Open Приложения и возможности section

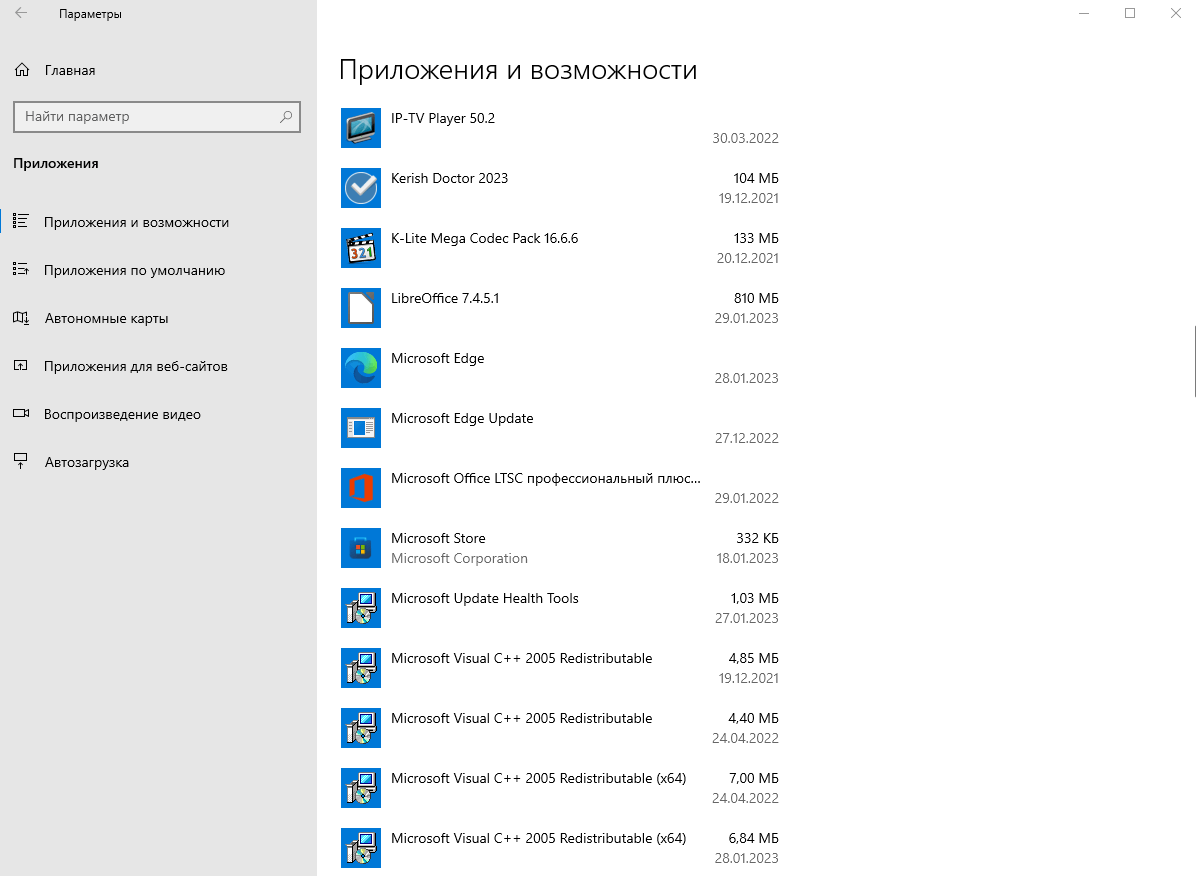[x=158, y=222]
